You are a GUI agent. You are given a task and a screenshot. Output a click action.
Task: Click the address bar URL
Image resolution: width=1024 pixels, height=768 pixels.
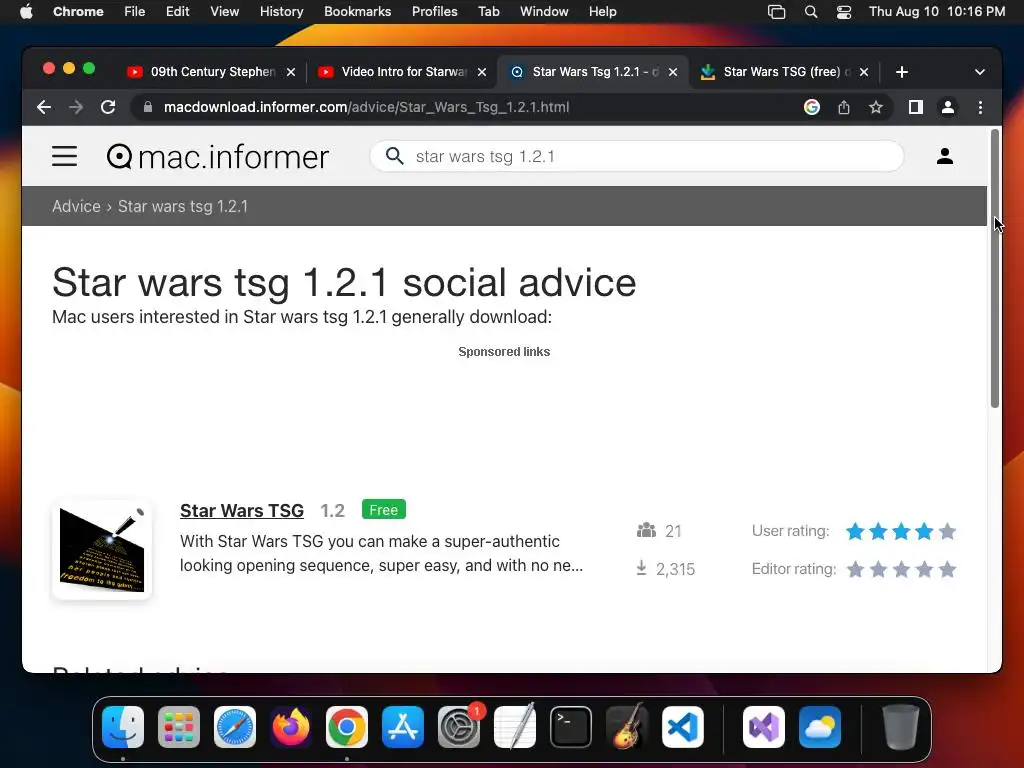pyautogui.click(x=366, y=107)
